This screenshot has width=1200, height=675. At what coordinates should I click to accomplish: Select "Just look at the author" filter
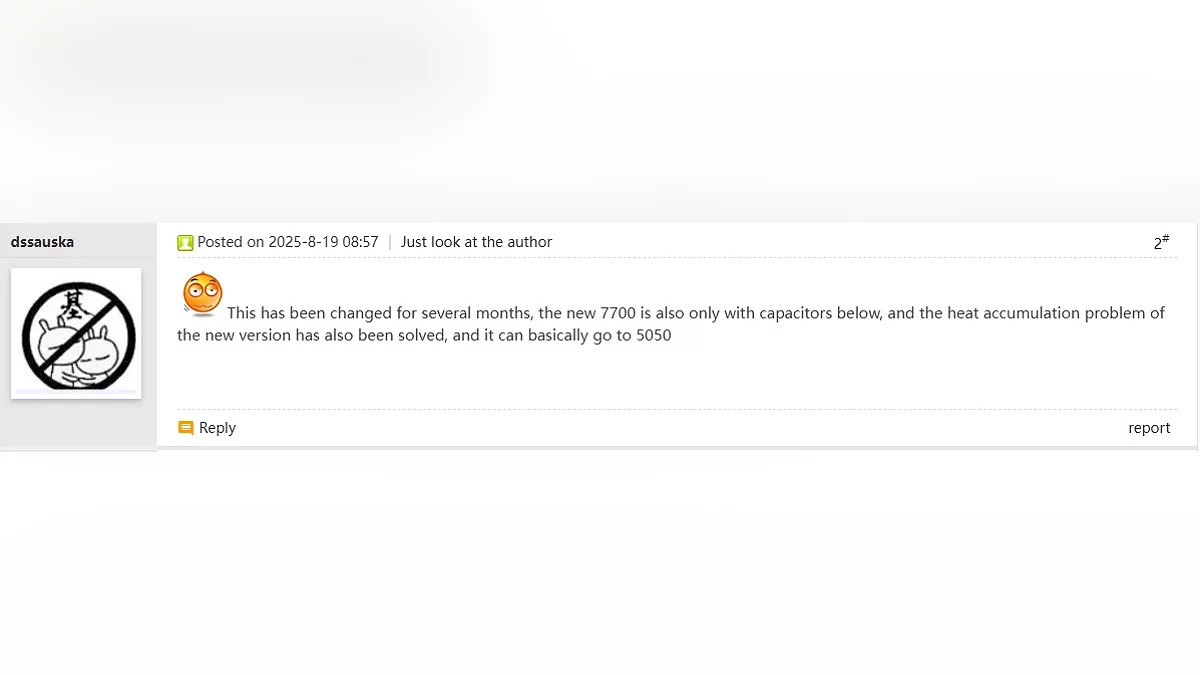(x=476, y=242)
